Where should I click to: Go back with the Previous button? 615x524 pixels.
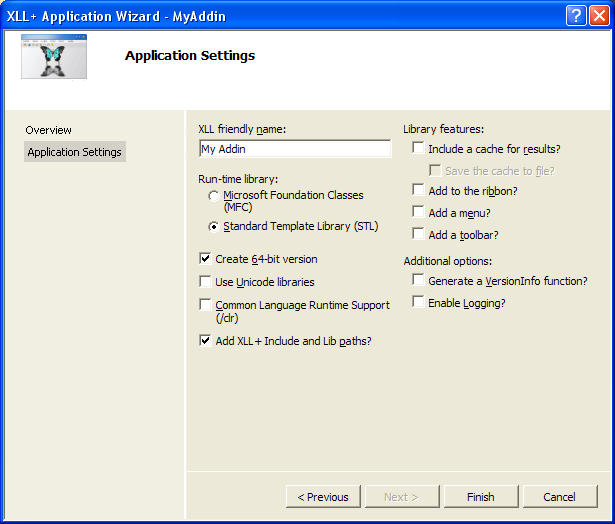323,497
